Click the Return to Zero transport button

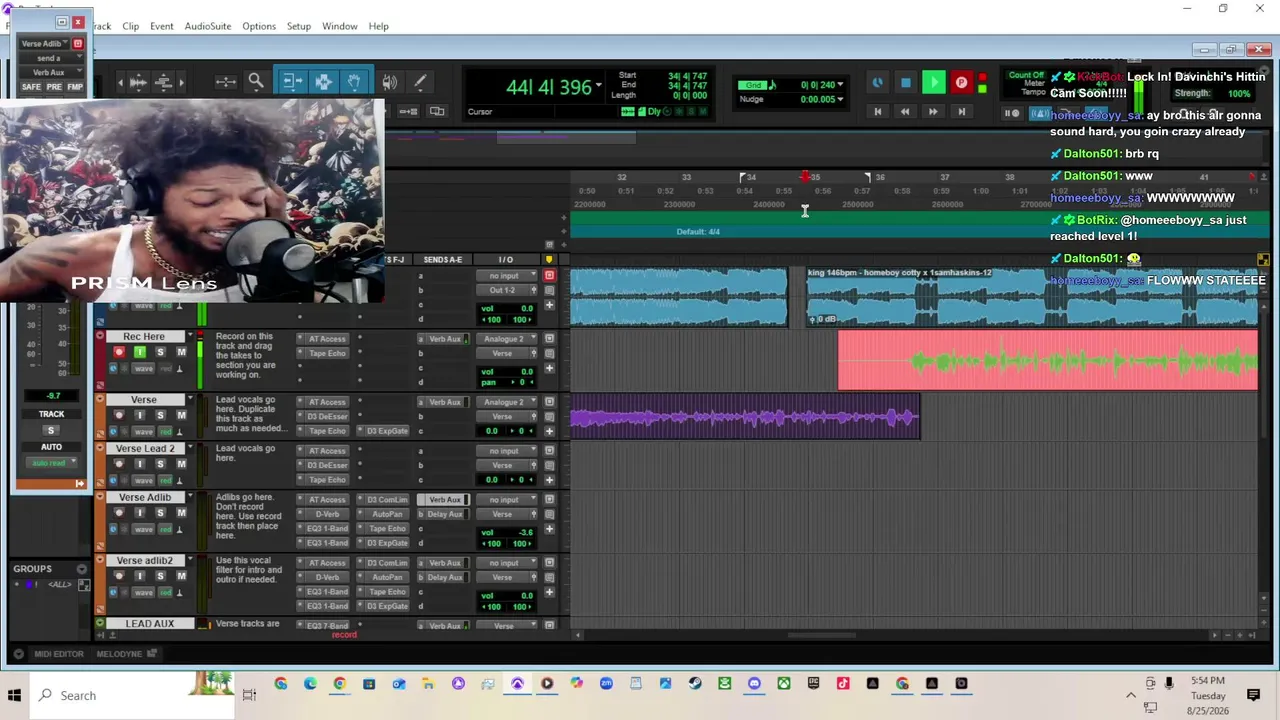tap(878, 112)
